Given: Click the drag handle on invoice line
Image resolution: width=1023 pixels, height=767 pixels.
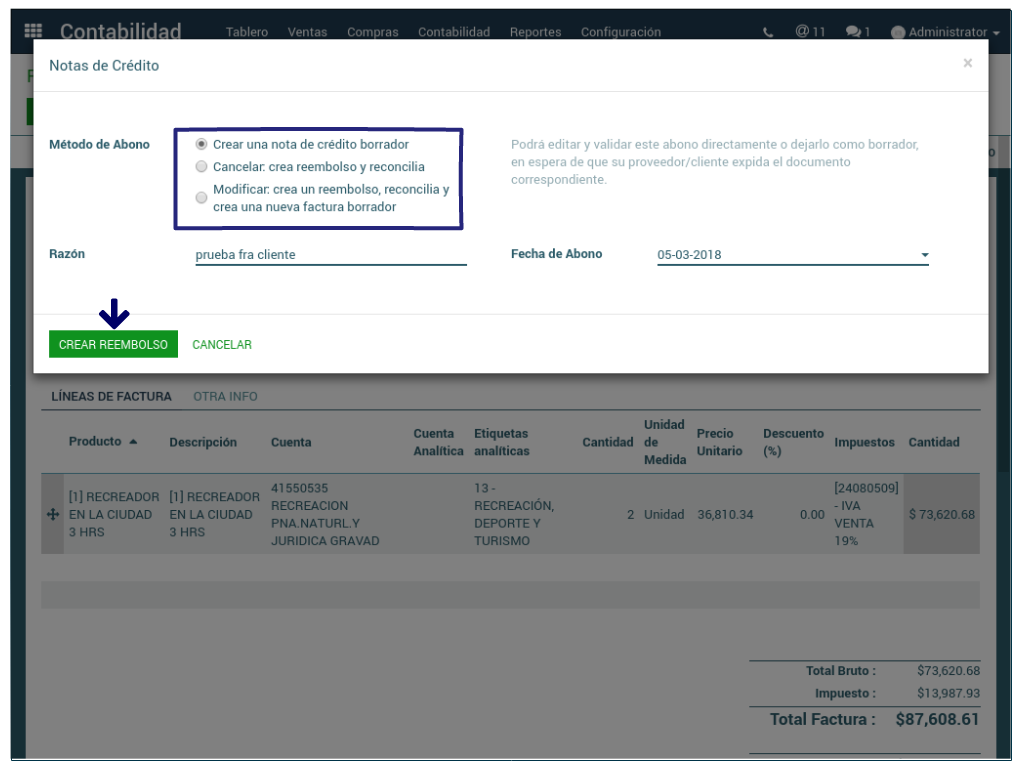Looking at the screenshot, I should tap(53, 515).
